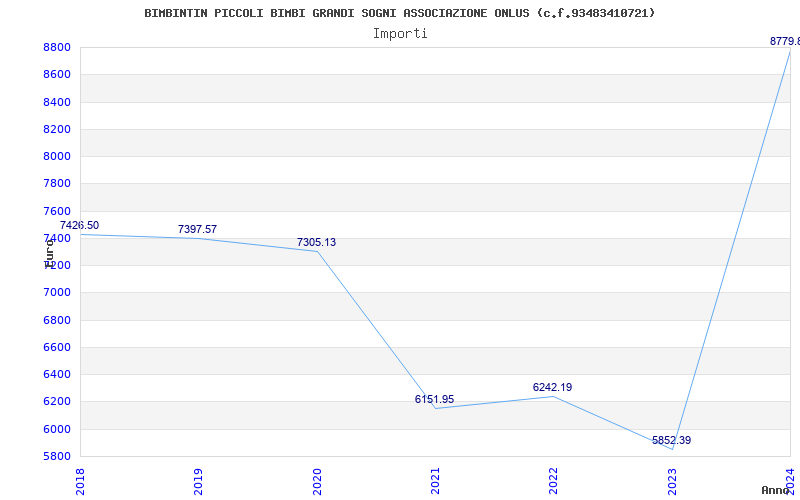Click the 5800 y-axis tick label

click(57, 456)
